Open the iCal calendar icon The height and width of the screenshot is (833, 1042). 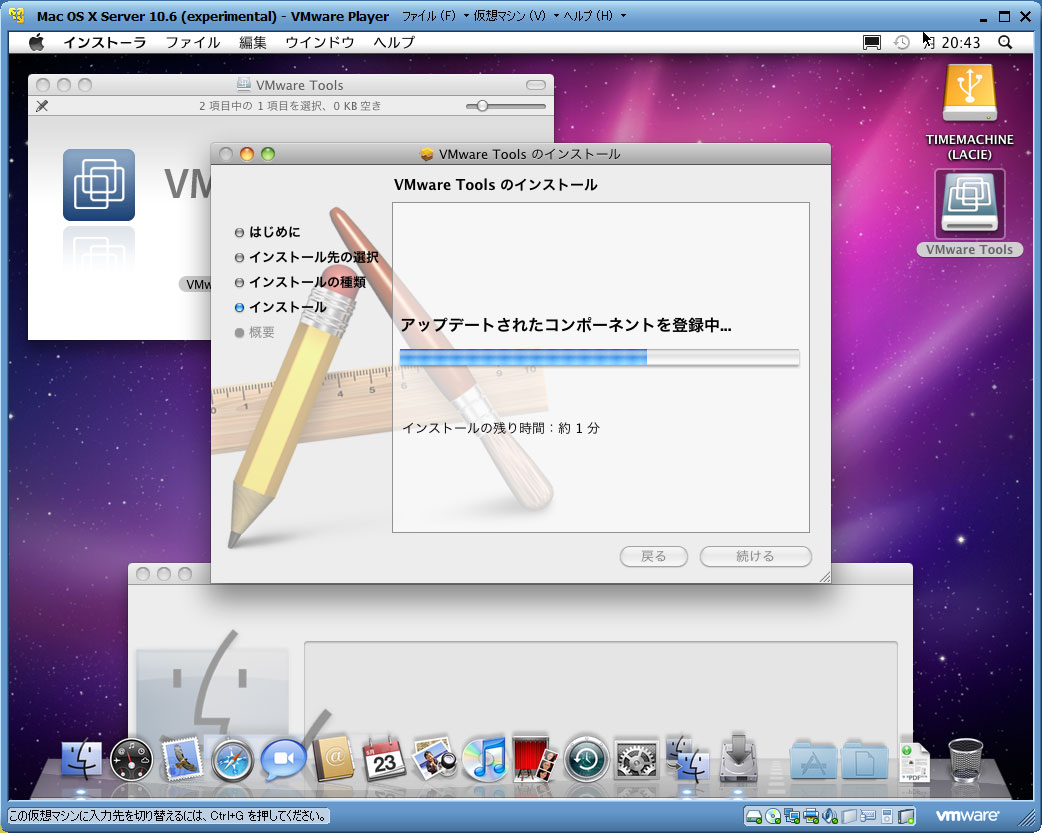coord(384,761)
